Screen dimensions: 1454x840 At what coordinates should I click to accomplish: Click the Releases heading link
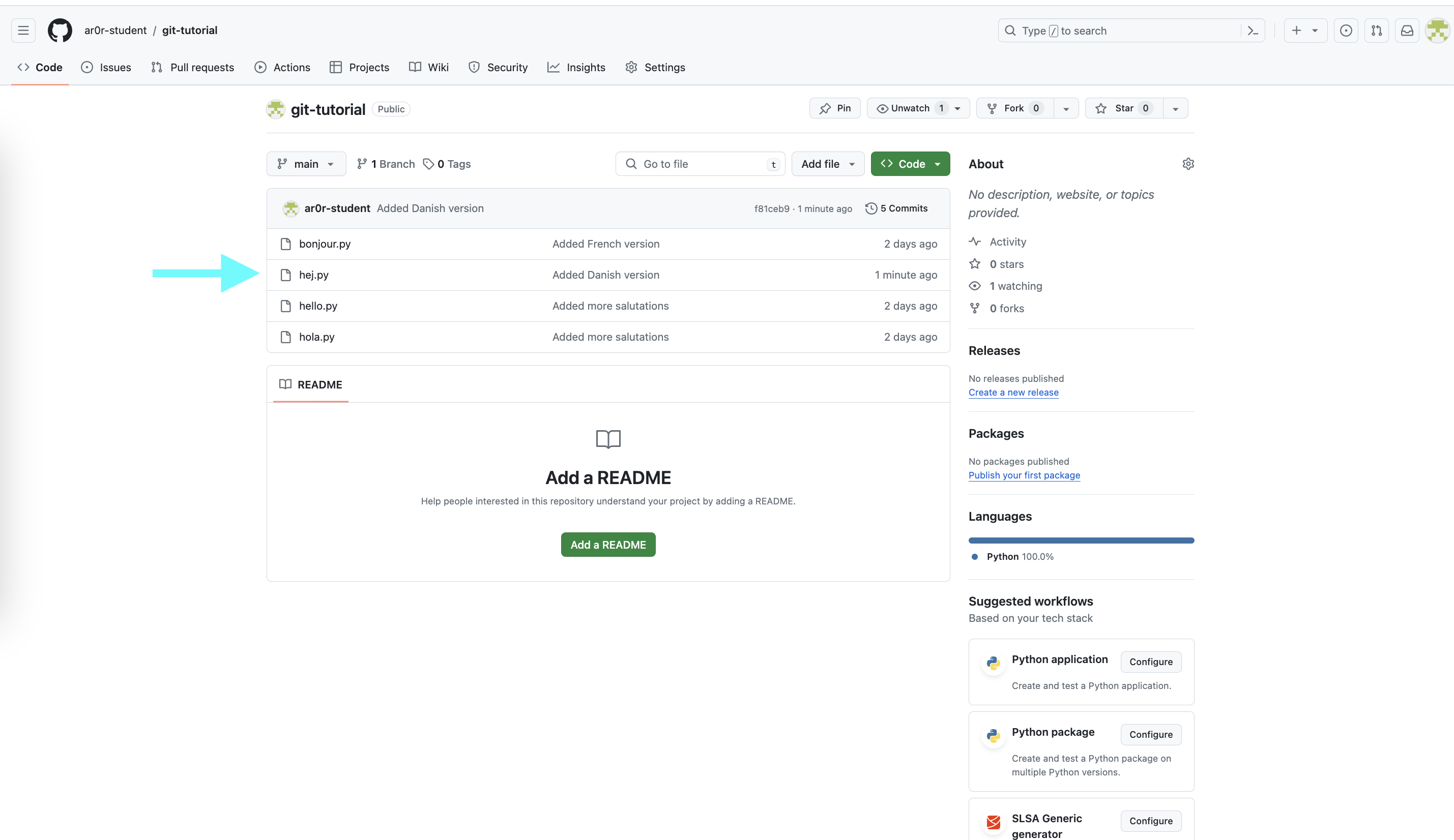coord(994,351)
